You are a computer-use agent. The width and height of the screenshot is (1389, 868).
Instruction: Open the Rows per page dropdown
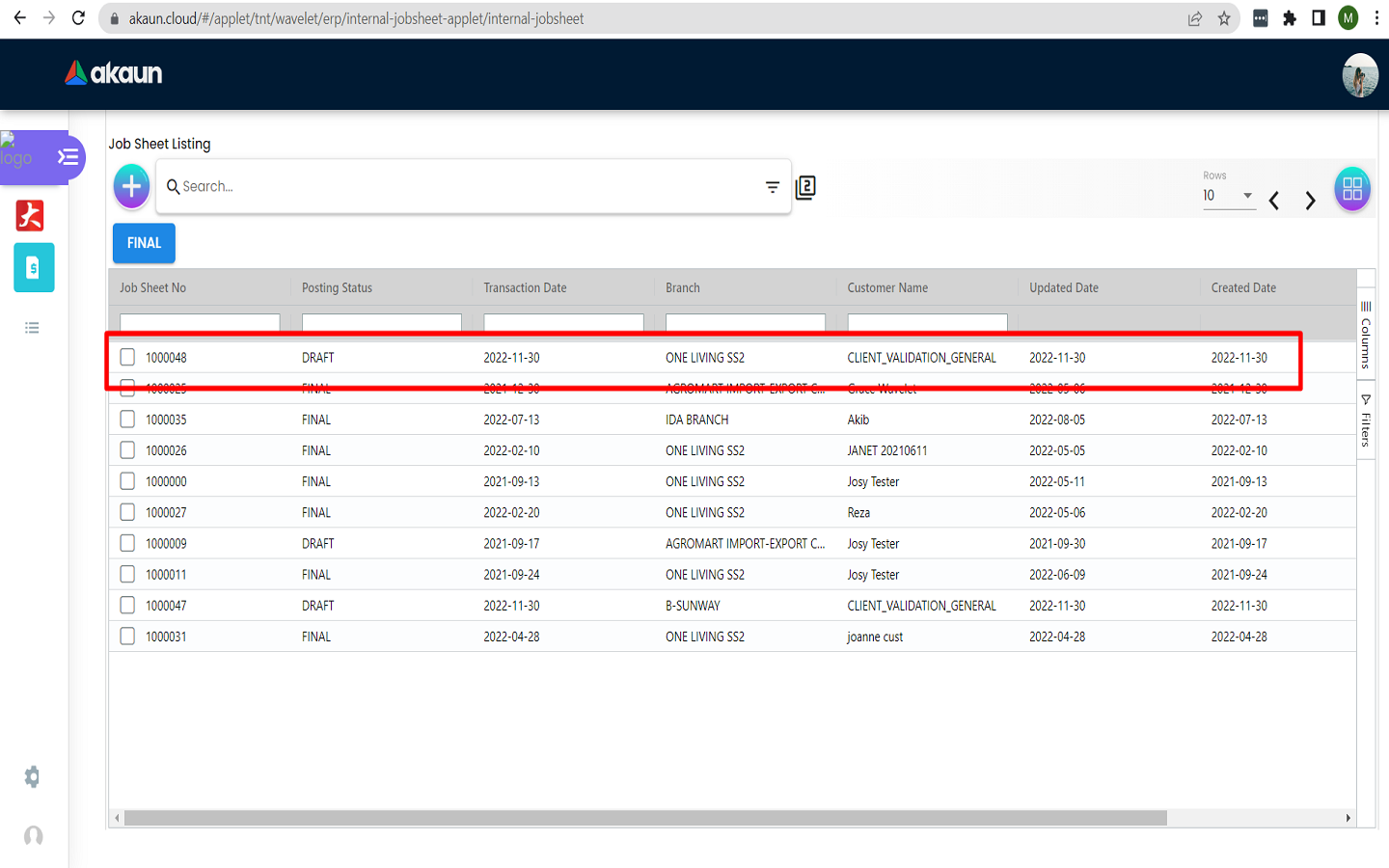point(1228,196)
